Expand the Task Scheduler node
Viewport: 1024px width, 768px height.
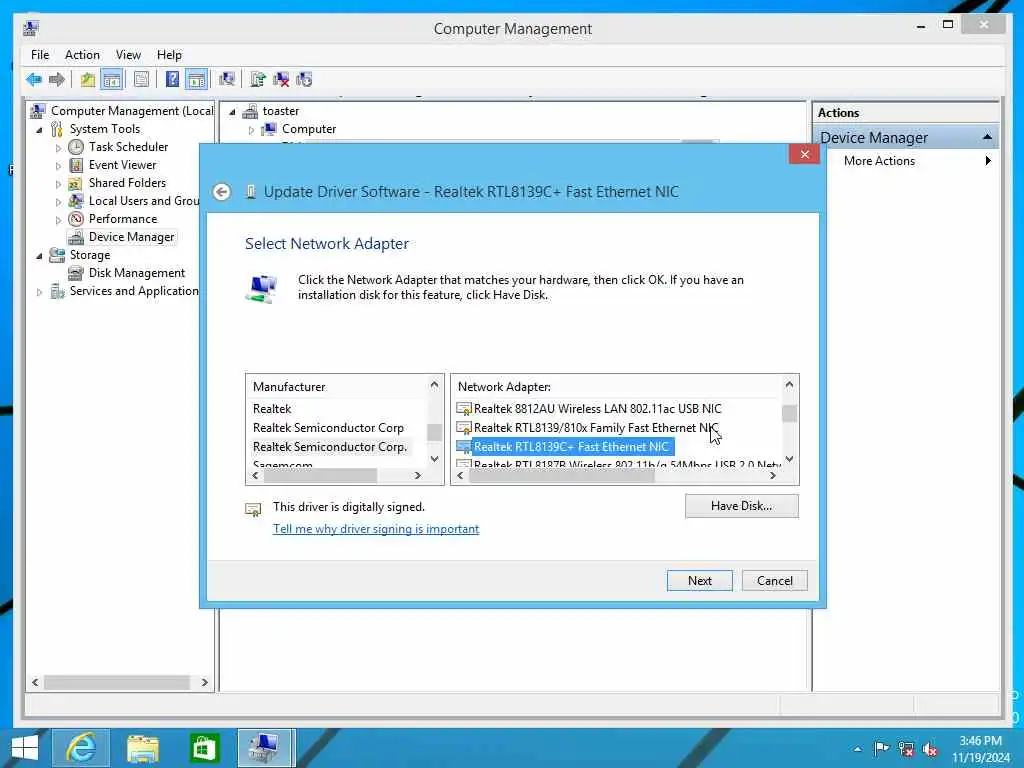pos(58,148)
